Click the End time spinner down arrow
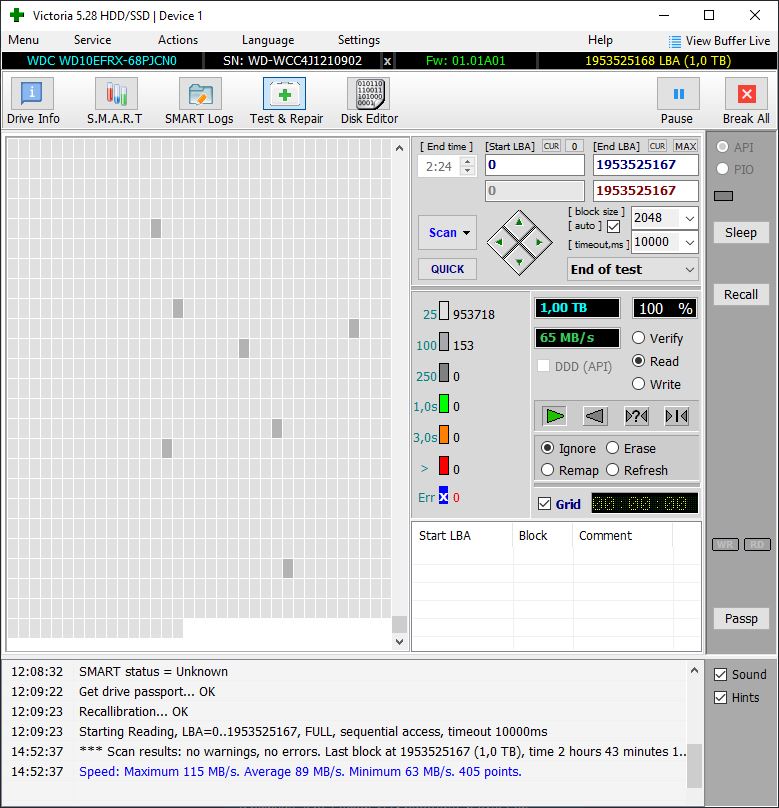The width and height of the screenshot is (779, 808). point(467,171)
